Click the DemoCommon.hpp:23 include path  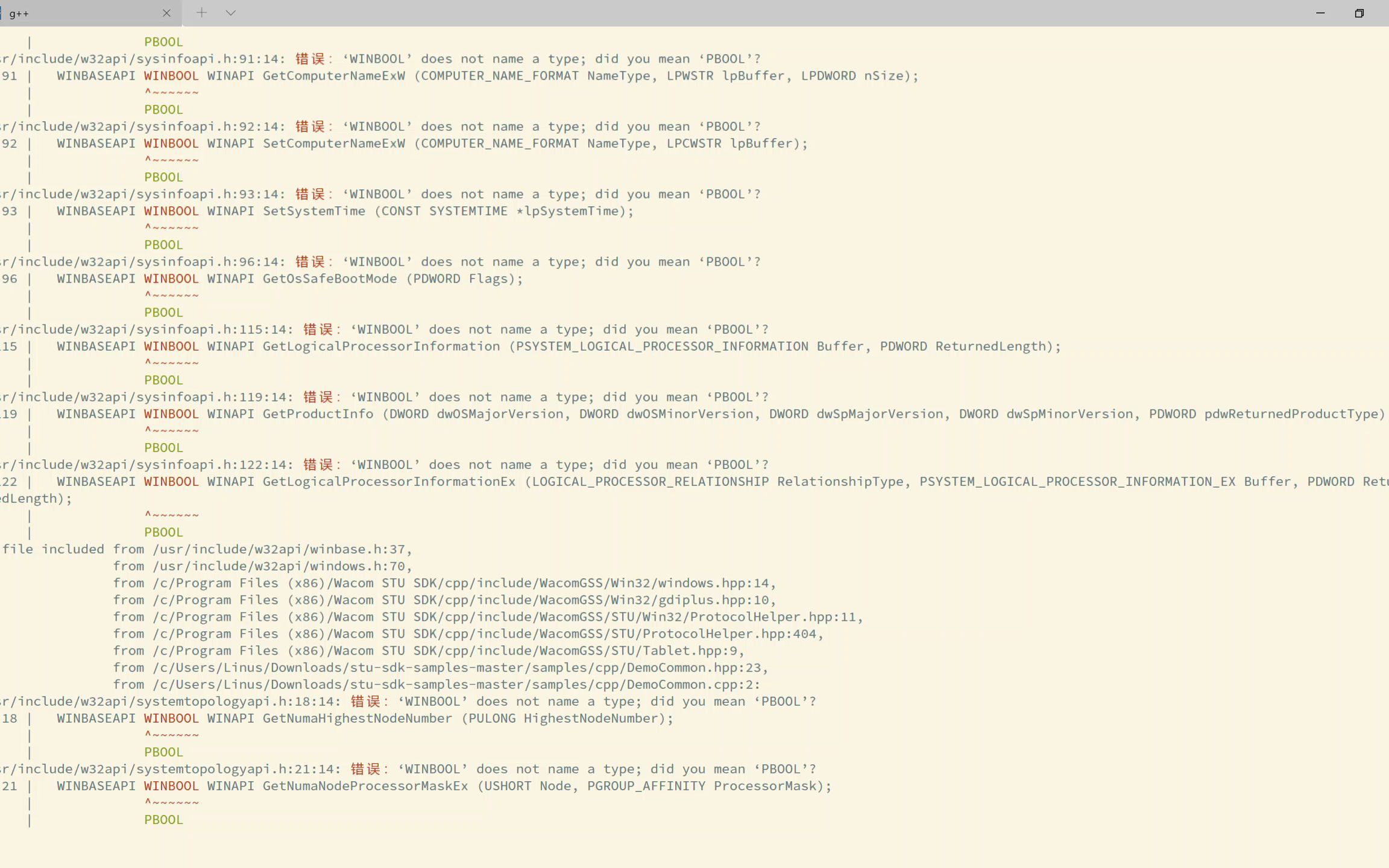[460, 668]
